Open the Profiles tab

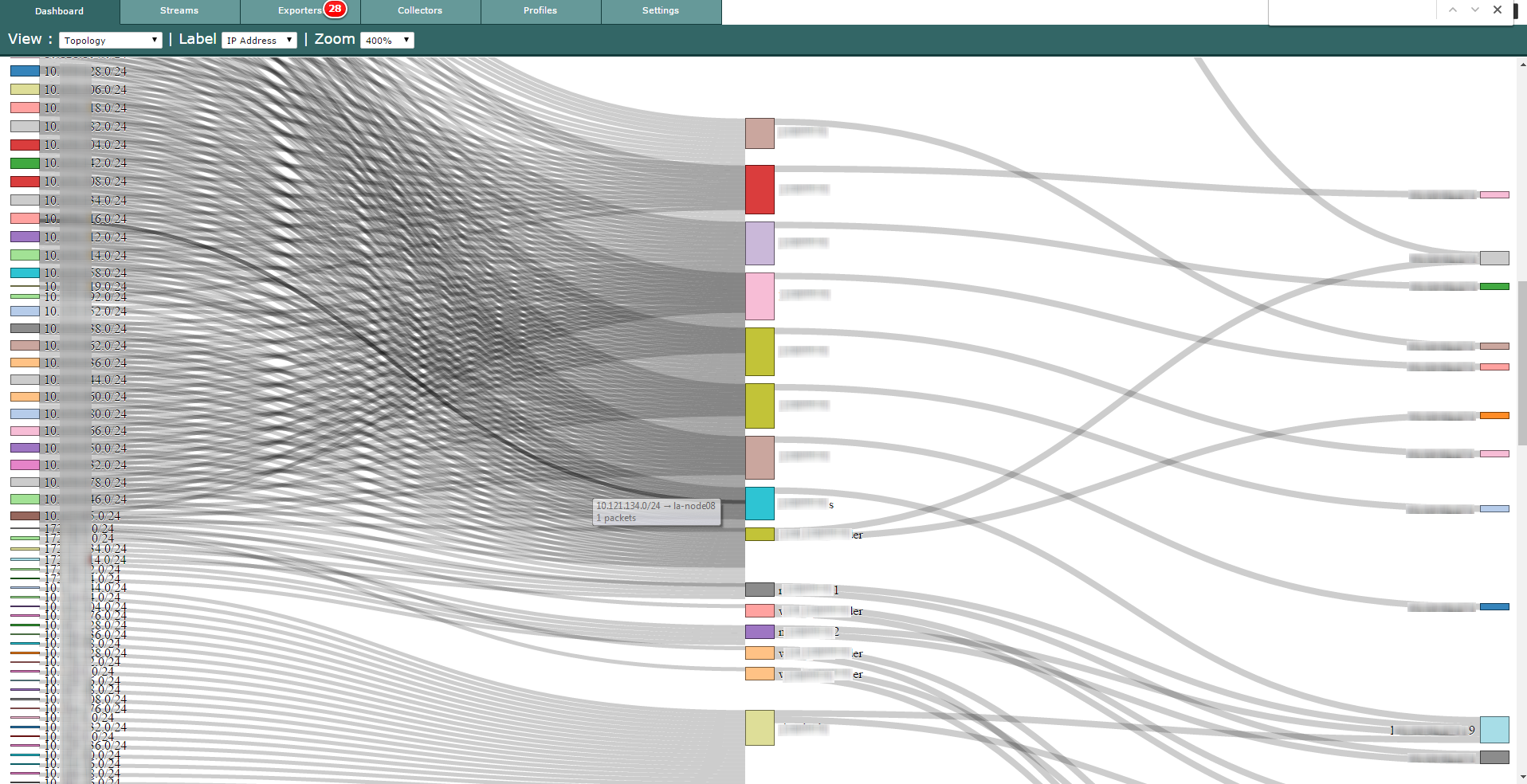540,11
